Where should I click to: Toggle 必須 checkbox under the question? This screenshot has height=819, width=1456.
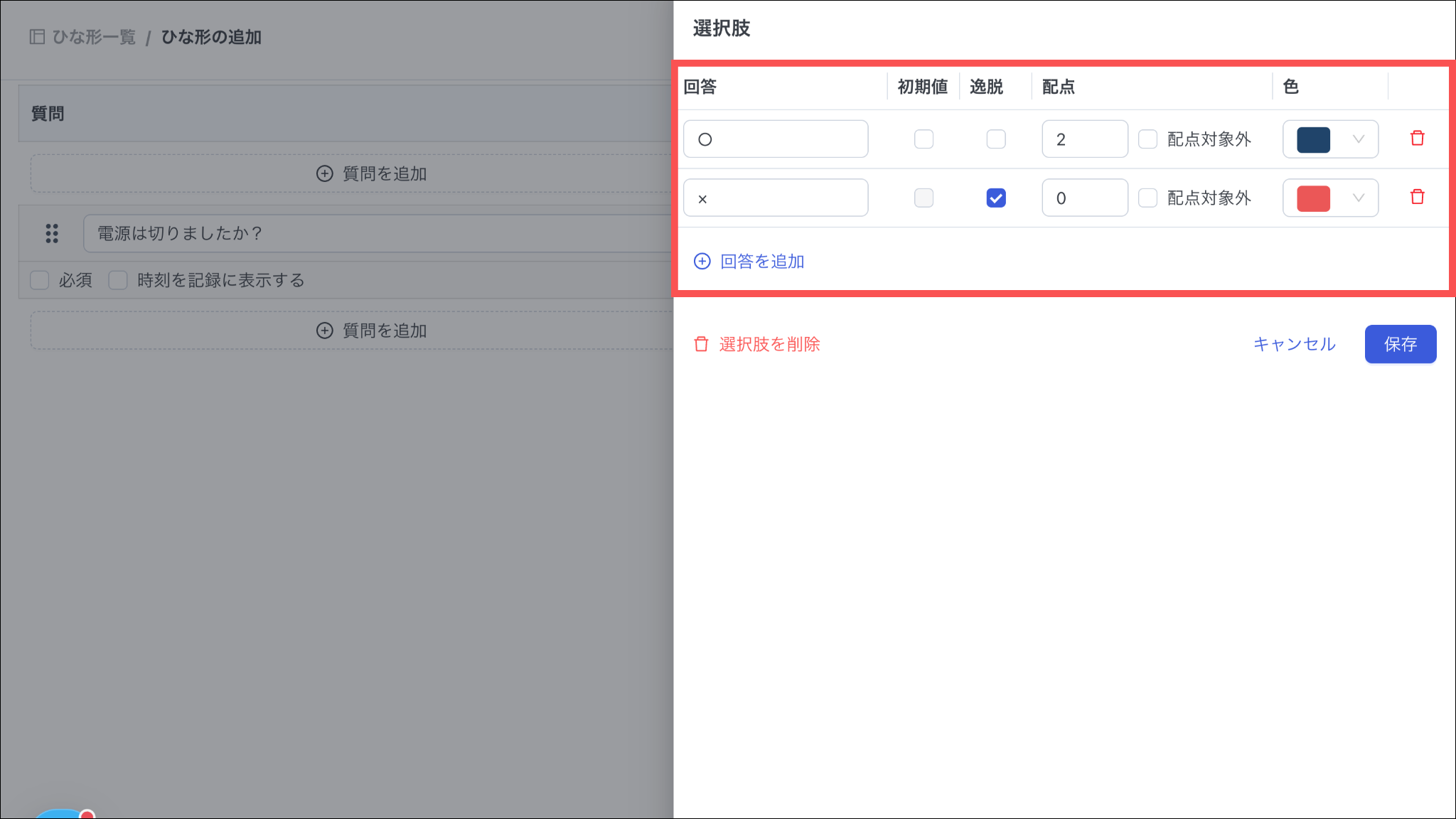click(x=40, y=280)
